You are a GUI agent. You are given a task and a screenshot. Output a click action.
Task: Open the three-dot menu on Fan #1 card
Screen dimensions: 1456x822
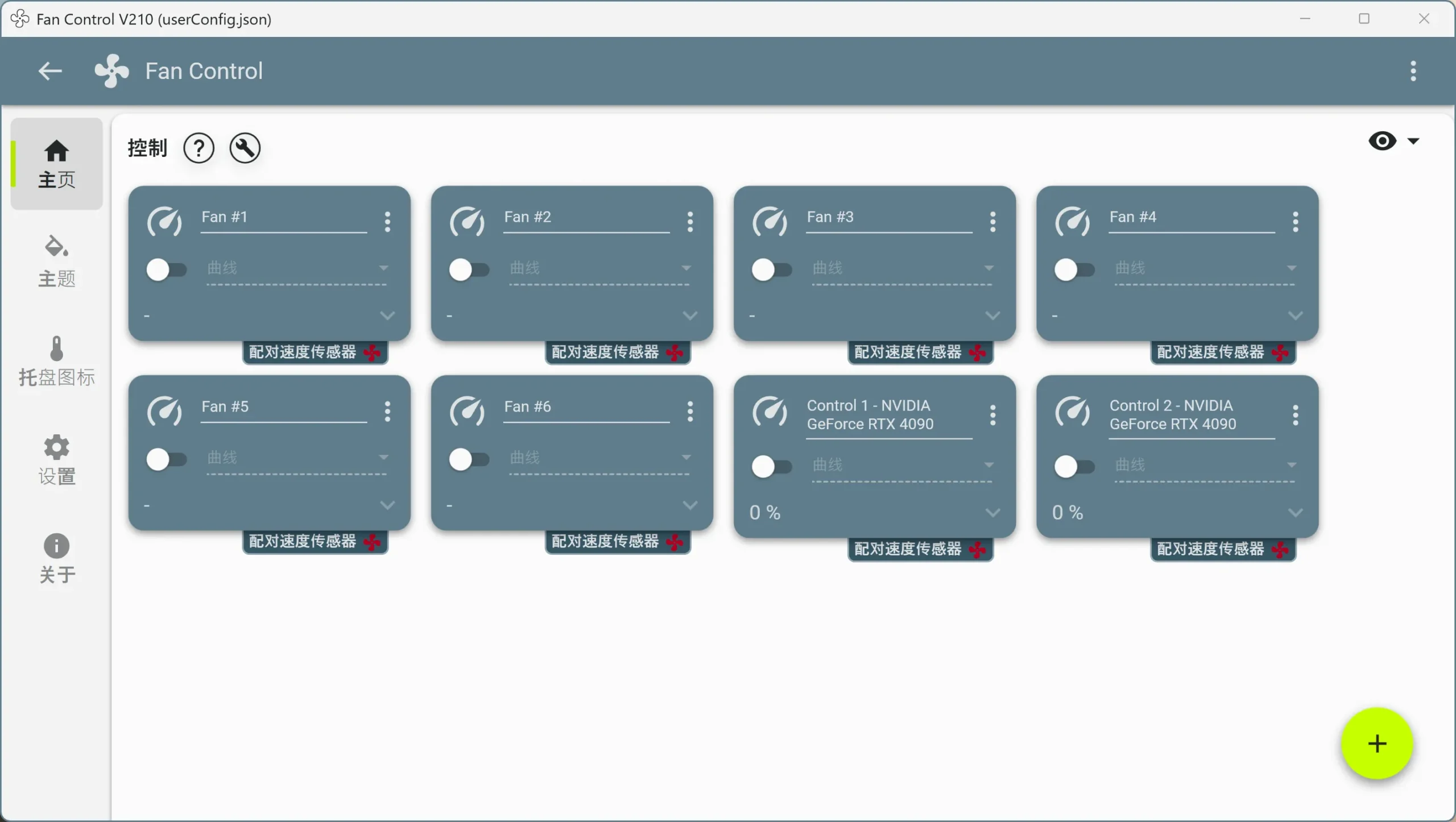tap(387, 222)
